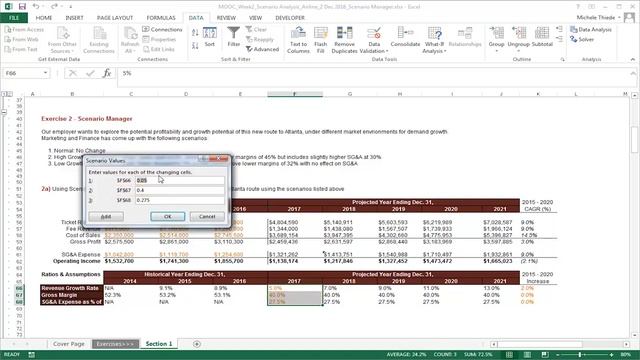Open Text to Columns tool
Viewport: 640px width, 360px height.
pyautogui.click(x=298, y=40)
